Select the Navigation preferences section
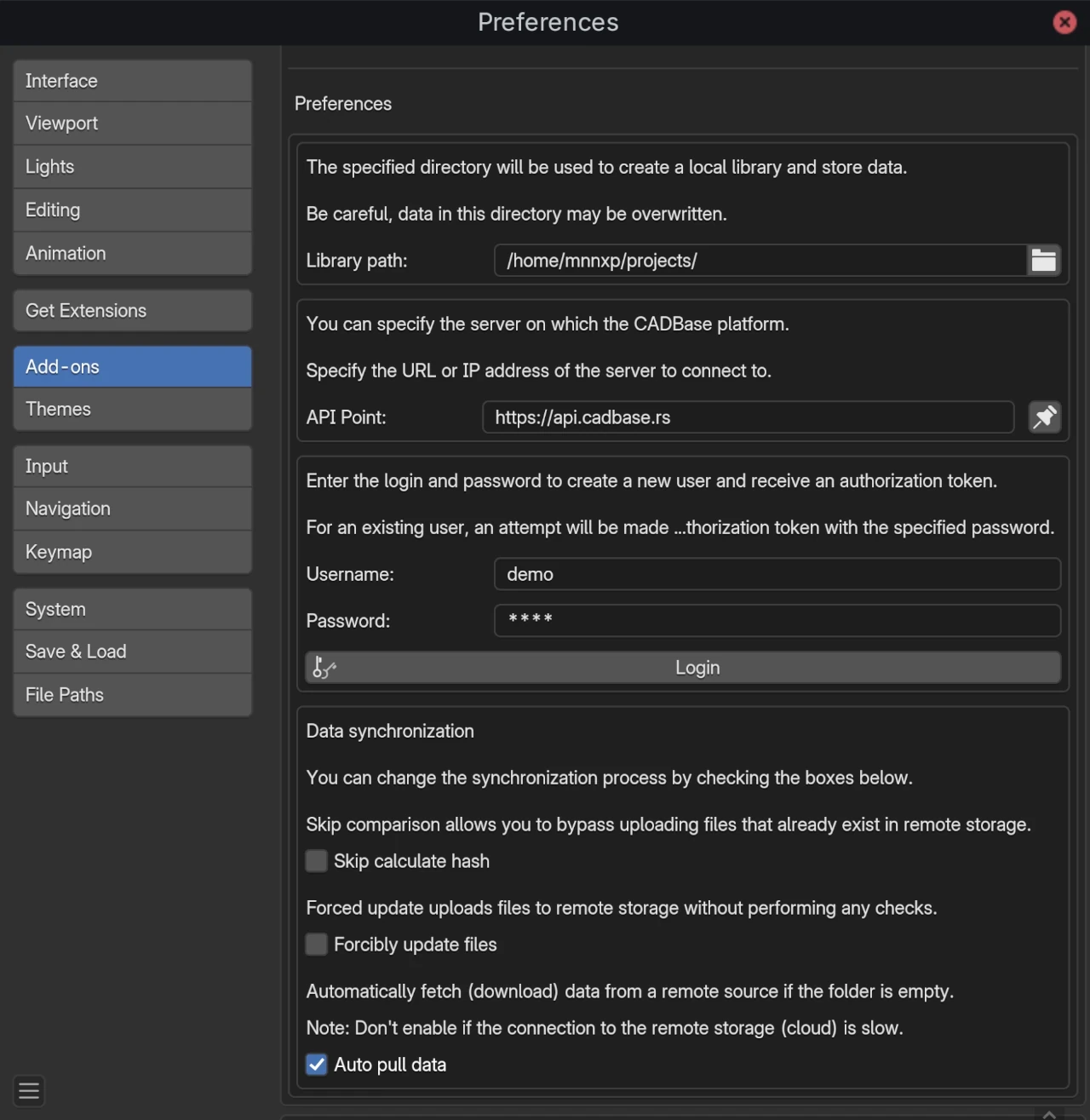Screen dimensions: 1090x1120 pos(132,508)
